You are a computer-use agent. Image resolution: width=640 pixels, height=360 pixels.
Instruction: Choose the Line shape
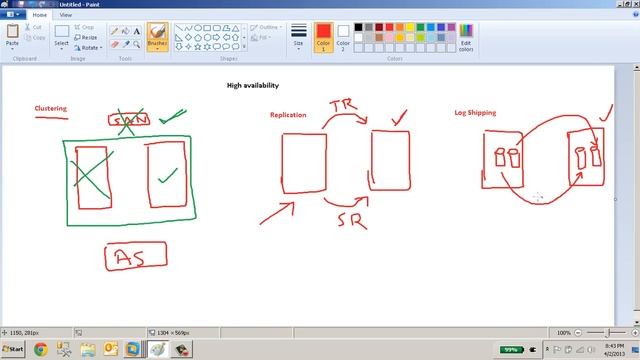click(x=179, y=28)
